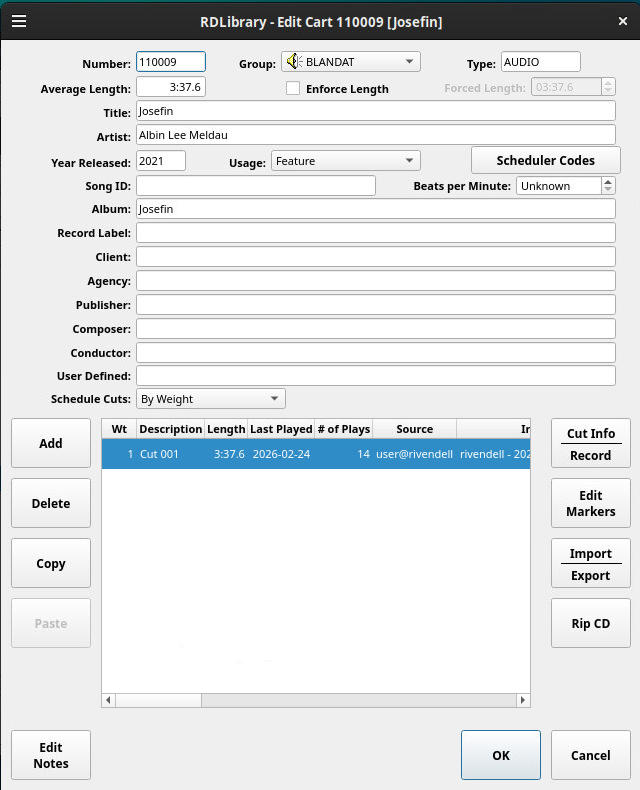The image size is (640, 790).
Task: Click the speaker icon in Group dropdown
Action: coord(294,62)
